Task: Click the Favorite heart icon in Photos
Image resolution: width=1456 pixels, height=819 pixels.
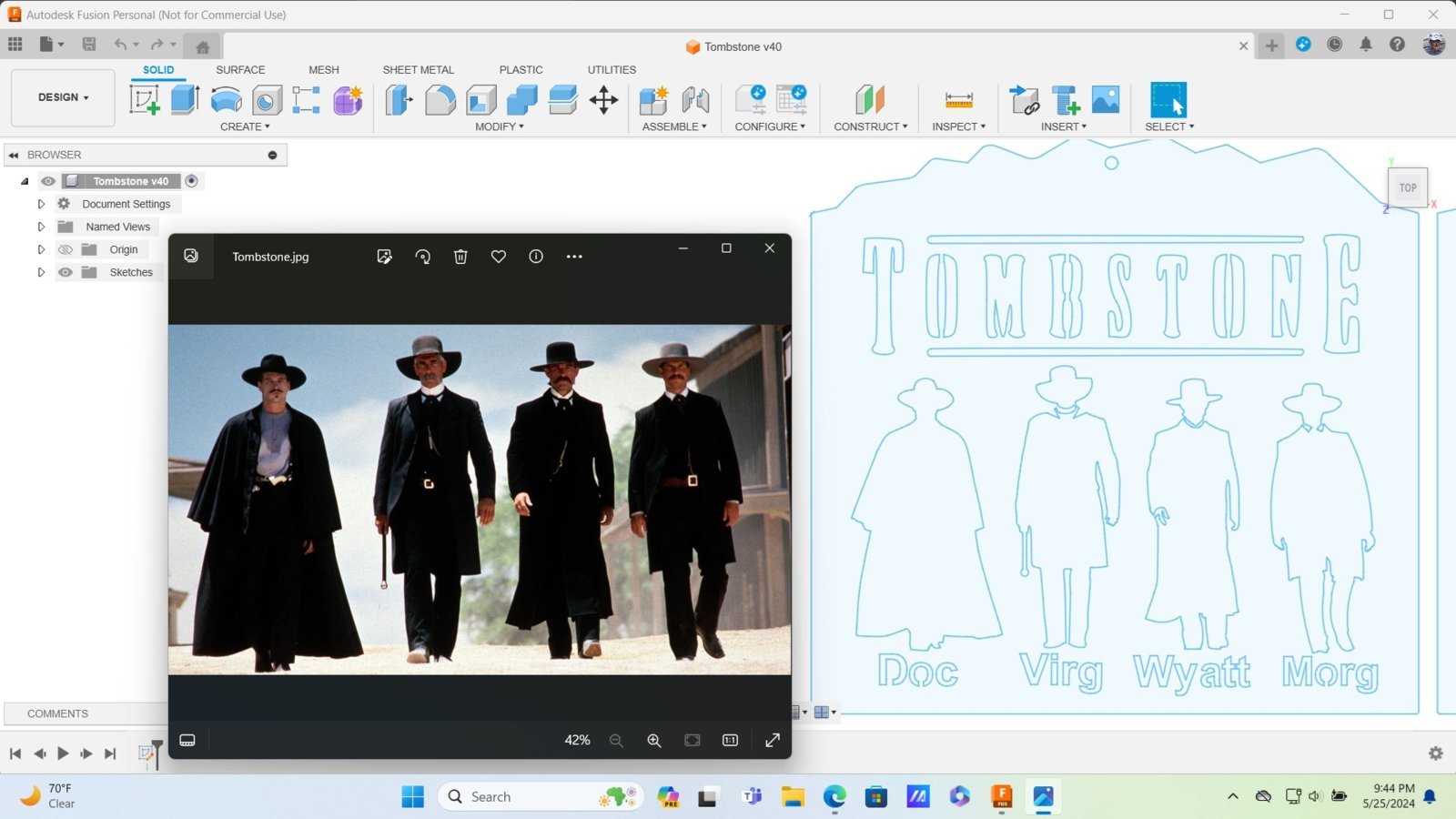Action: coord(499,257)
